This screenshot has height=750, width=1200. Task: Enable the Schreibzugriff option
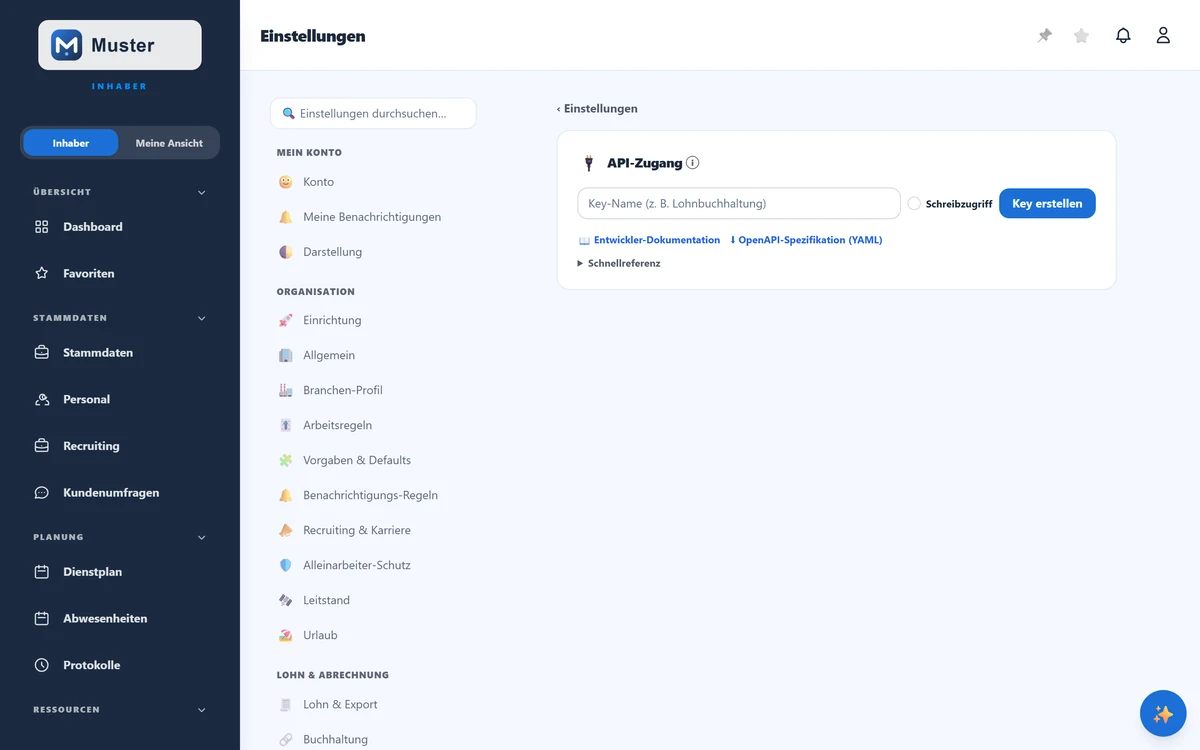[914, 204]
